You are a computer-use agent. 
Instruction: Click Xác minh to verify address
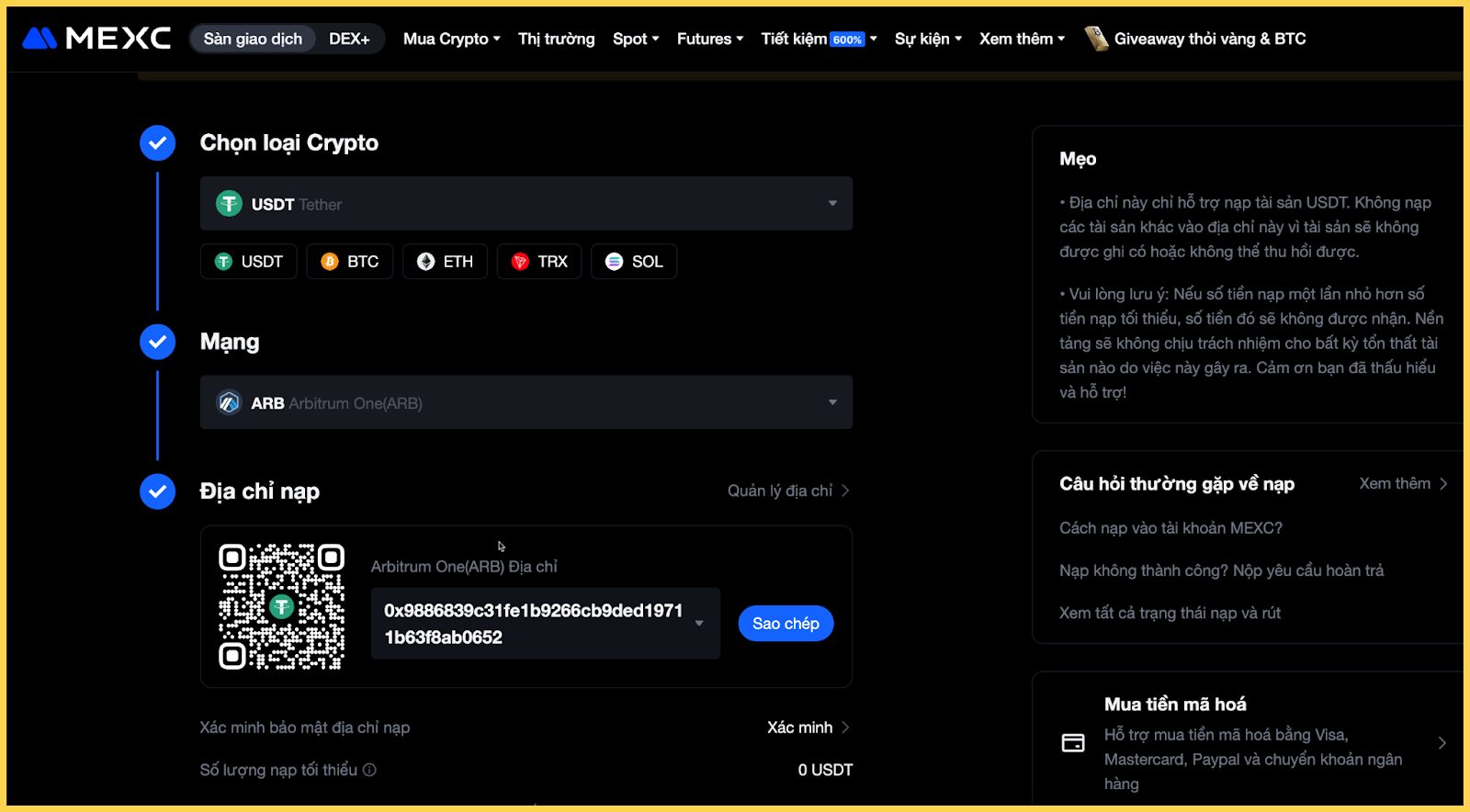(x=808, y=727)
